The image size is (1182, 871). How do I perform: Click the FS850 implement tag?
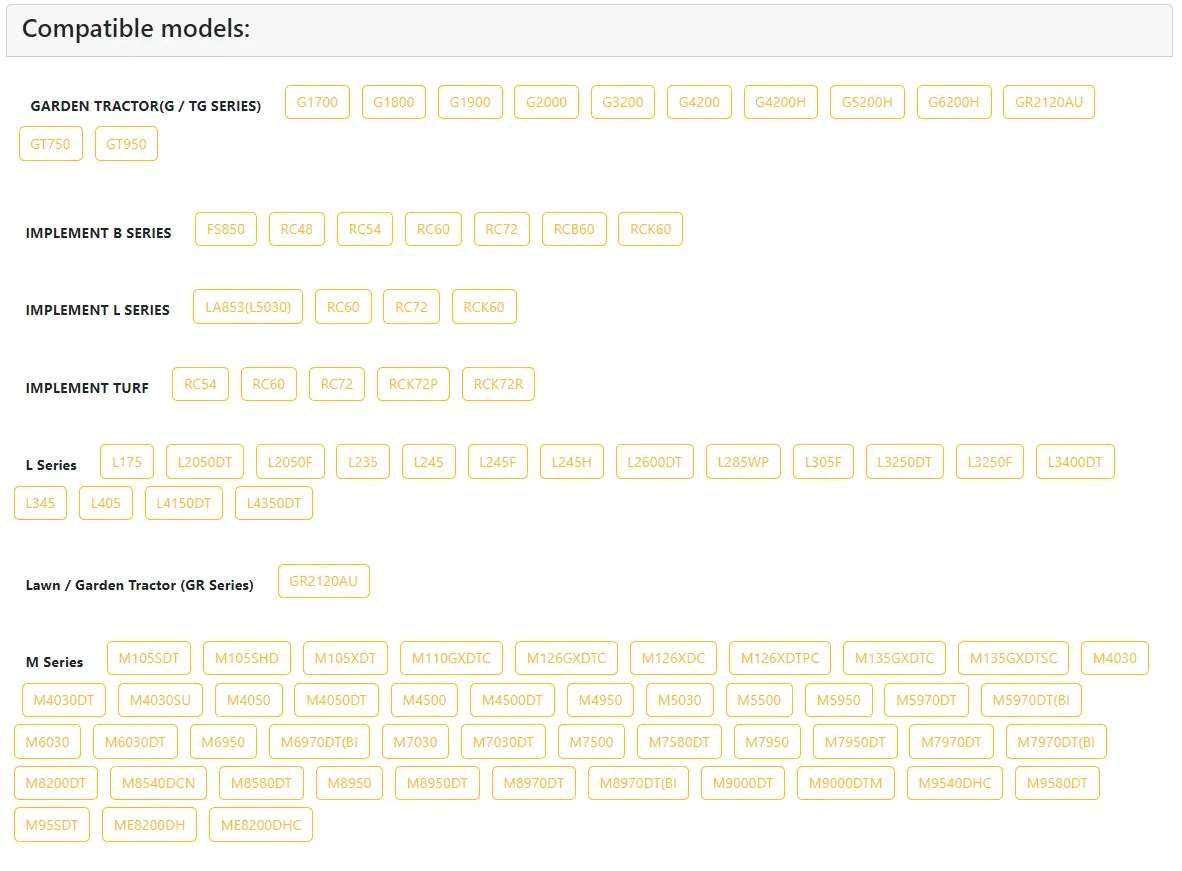(x=225, y=229)
